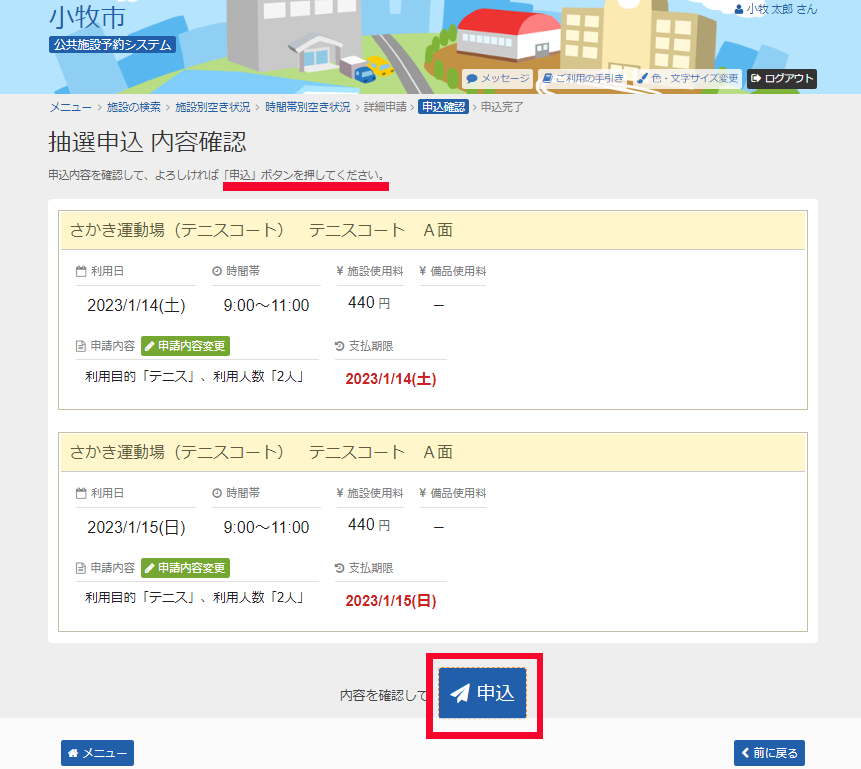Click pencil 申請内容変更 for the 2023/1/15 booking
This screenshot has height=769, width=861.
pos(149,568)
